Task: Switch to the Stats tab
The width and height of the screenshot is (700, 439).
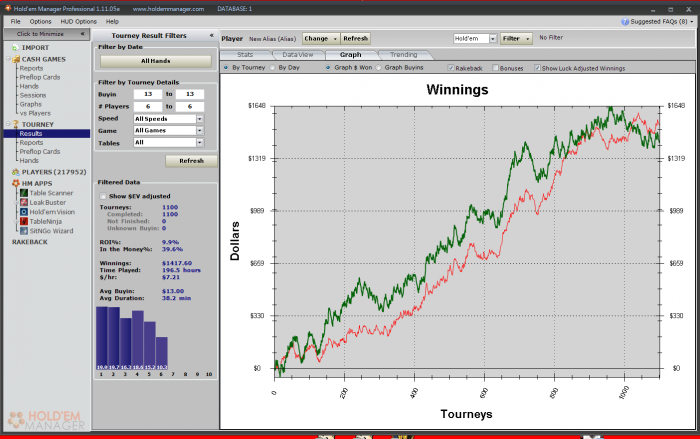Action: [245, 54]
